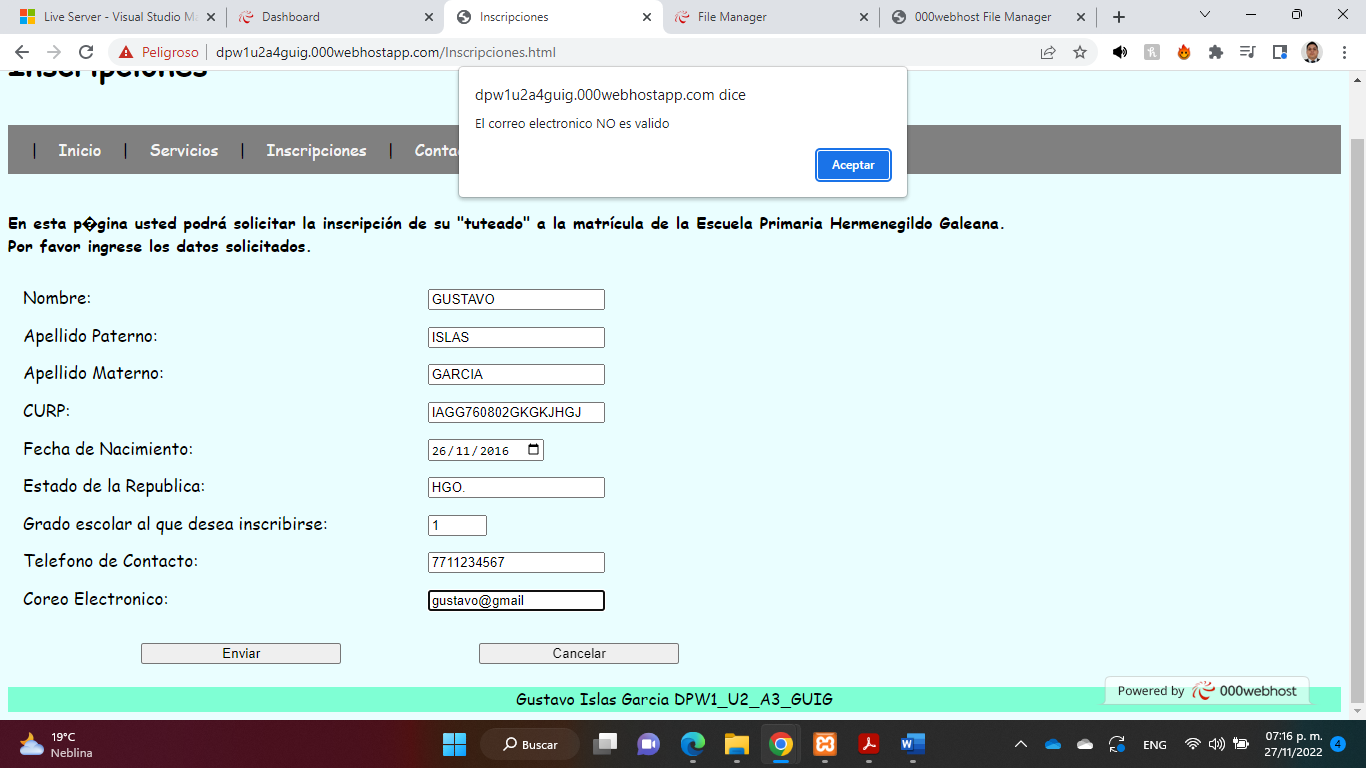Screen dimensions: 1366x768
Task: Click the forward navigation arrow
Action: (x=54, y=52)
